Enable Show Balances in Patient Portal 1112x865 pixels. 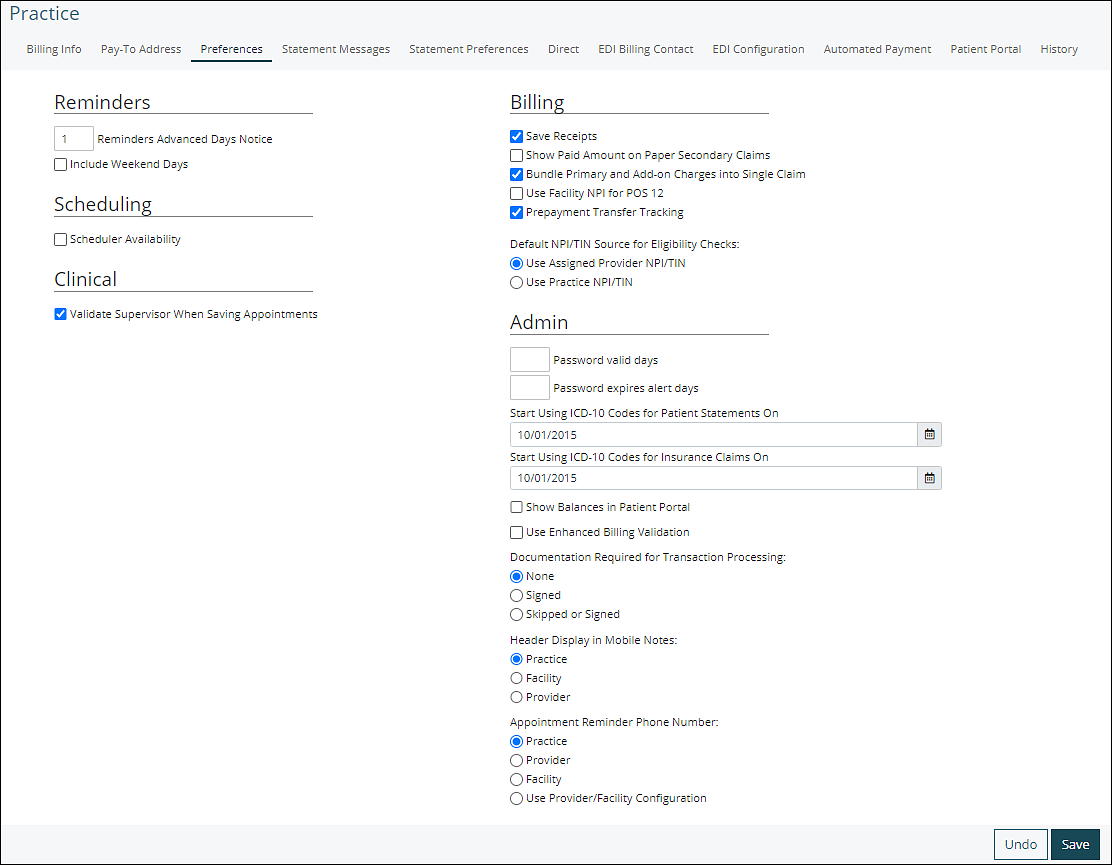(516, 508)
